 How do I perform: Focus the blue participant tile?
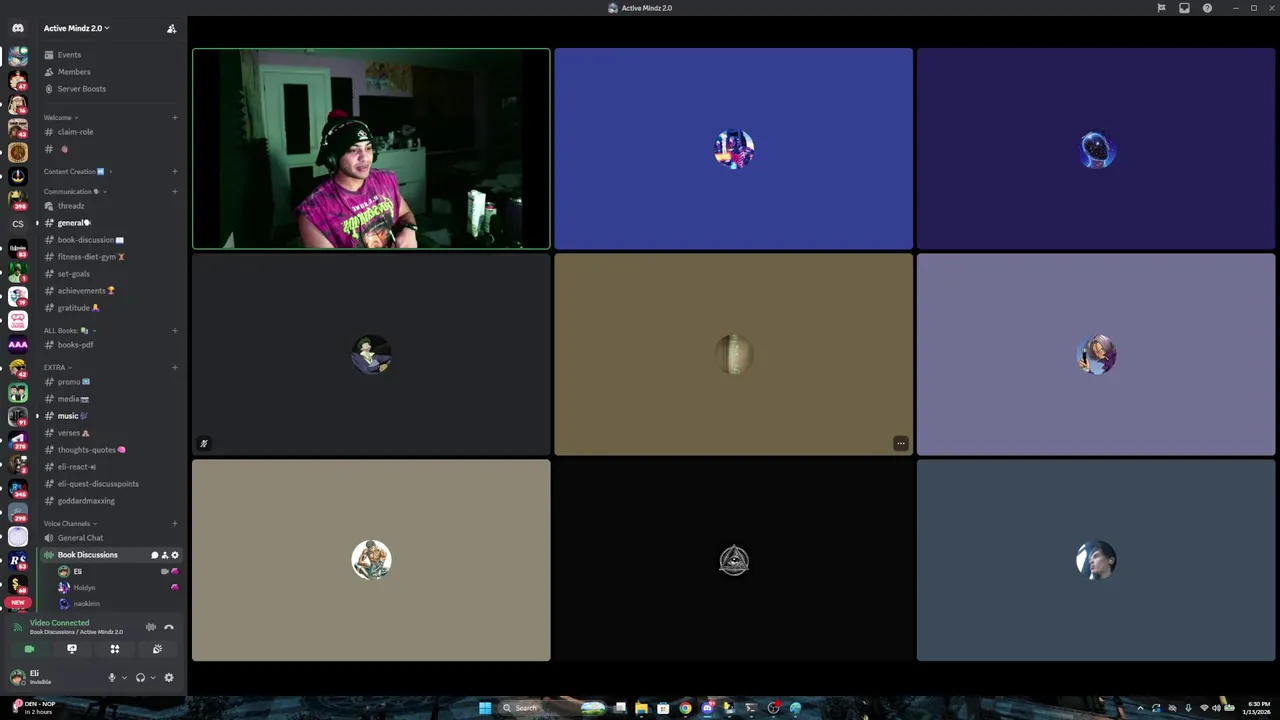coord(733,149)
